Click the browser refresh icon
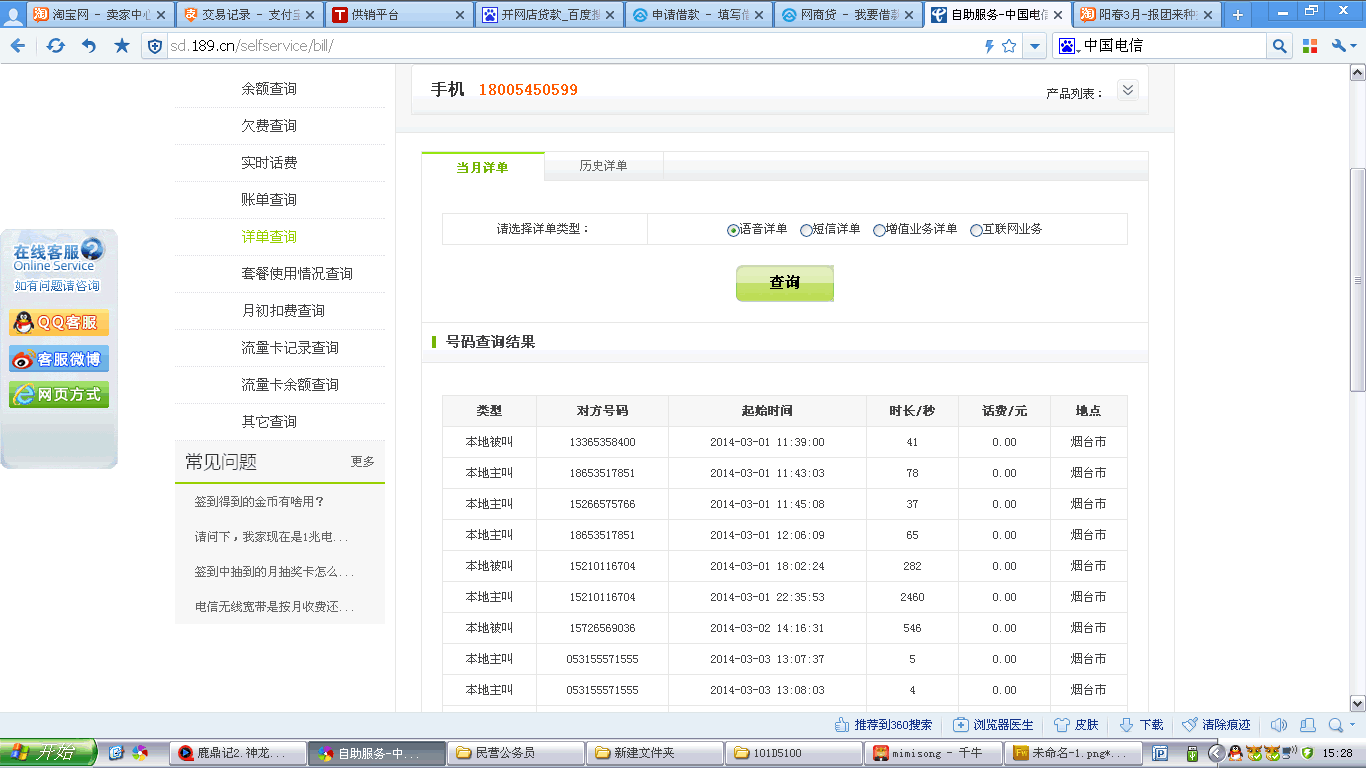Image resolution: width=1366 pixels, height=768 pixels. coord(55,46)
